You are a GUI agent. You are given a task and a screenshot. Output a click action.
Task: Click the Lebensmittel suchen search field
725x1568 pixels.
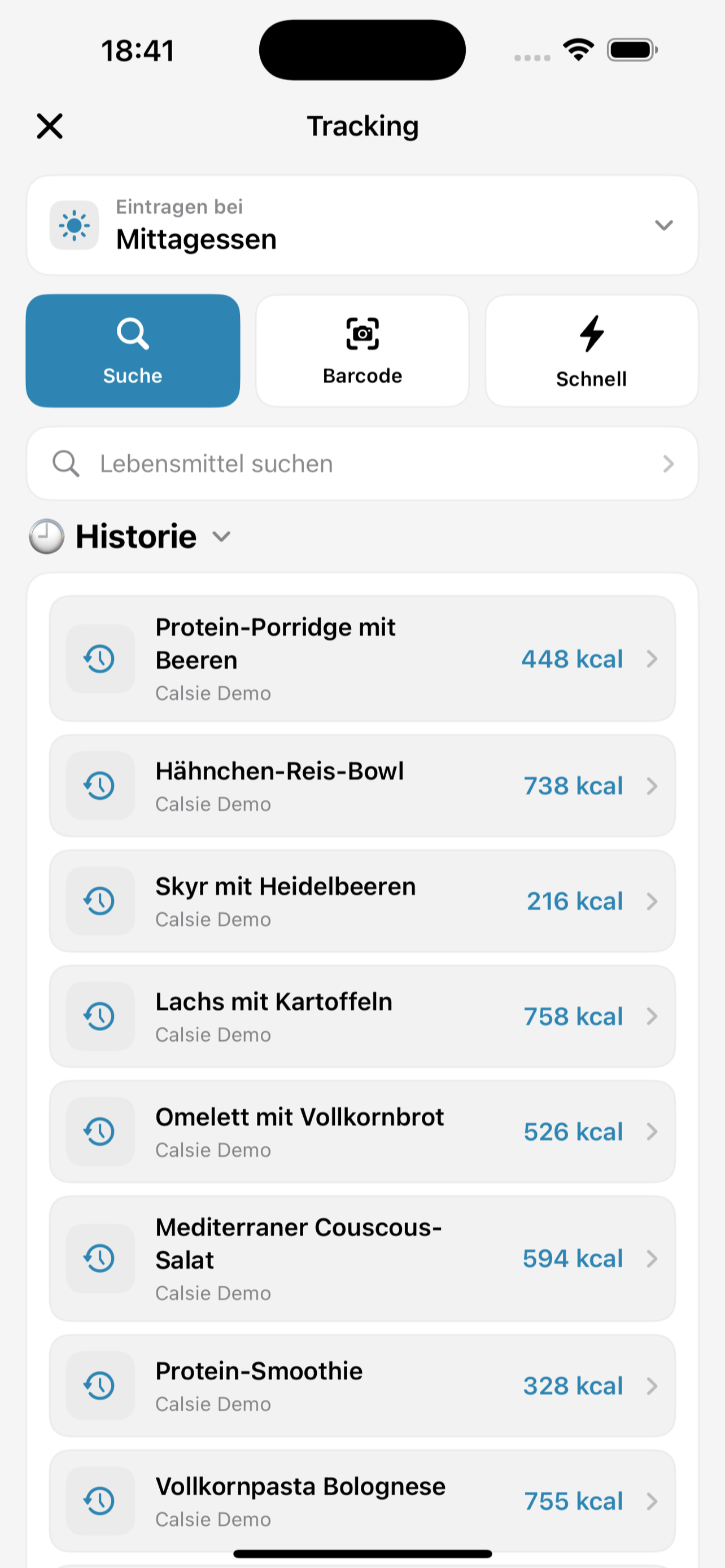pos(362,464)
